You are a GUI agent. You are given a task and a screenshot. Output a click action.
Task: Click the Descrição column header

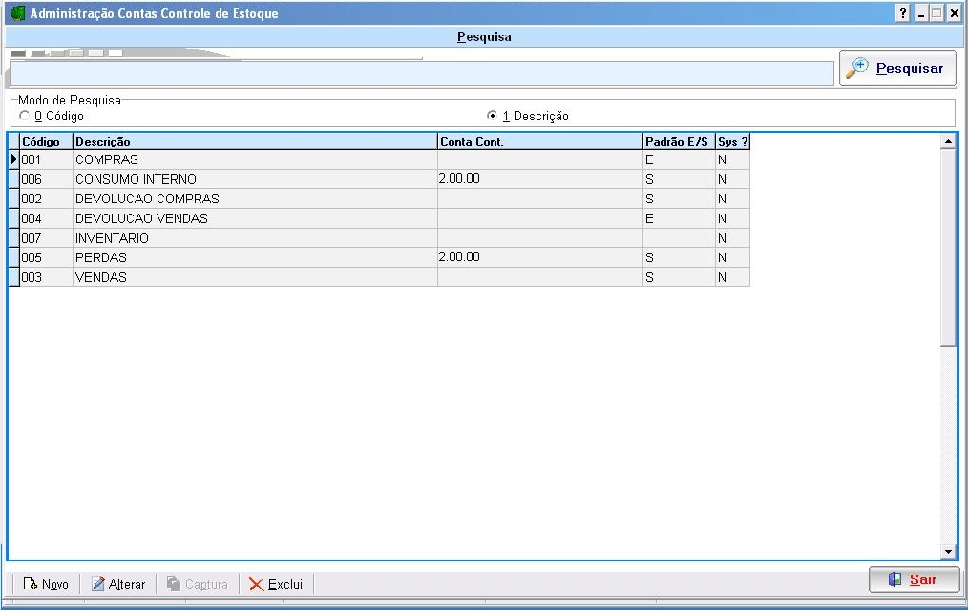[x=254, y=142]
